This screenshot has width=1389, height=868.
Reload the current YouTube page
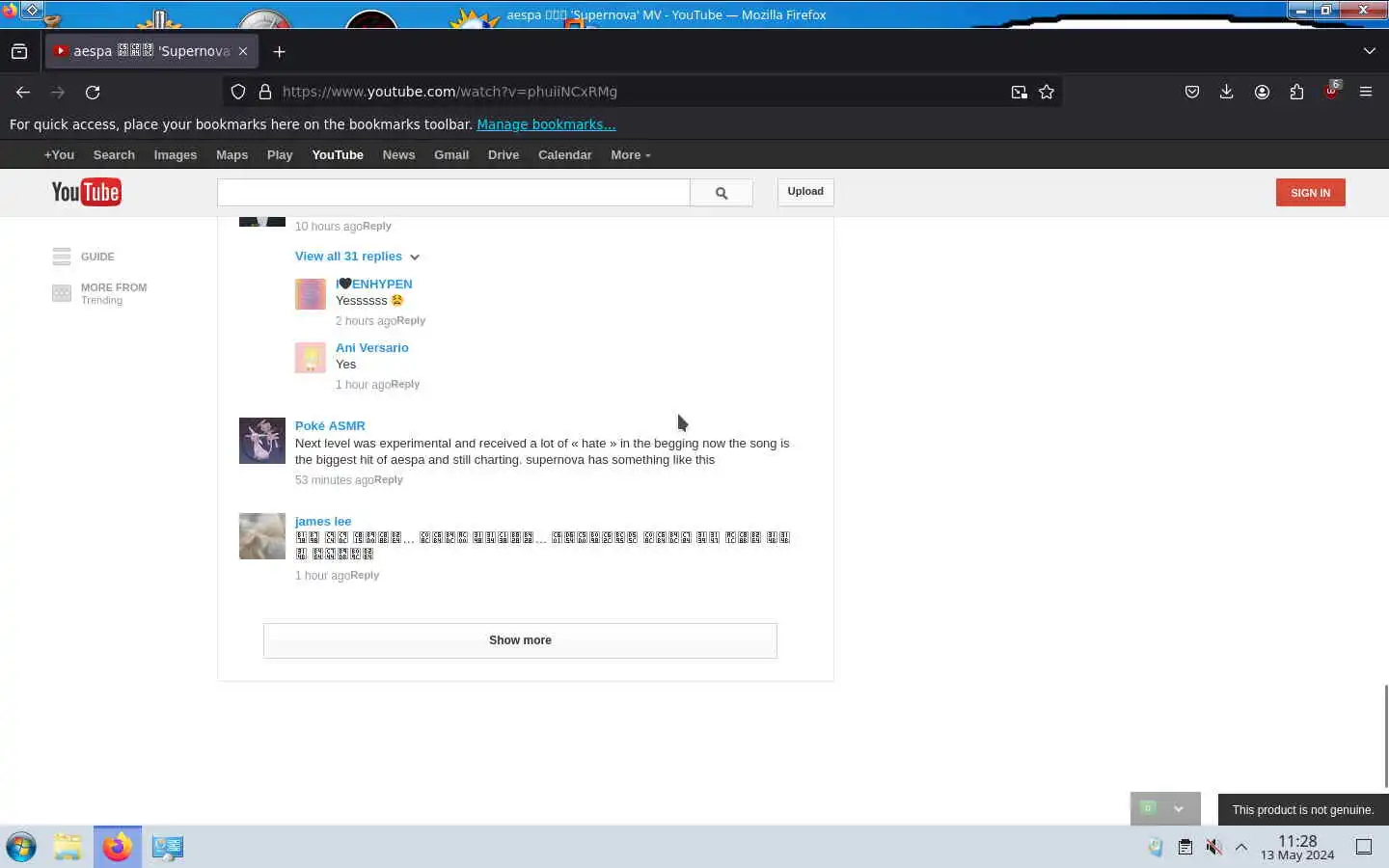tap(93, 92)
